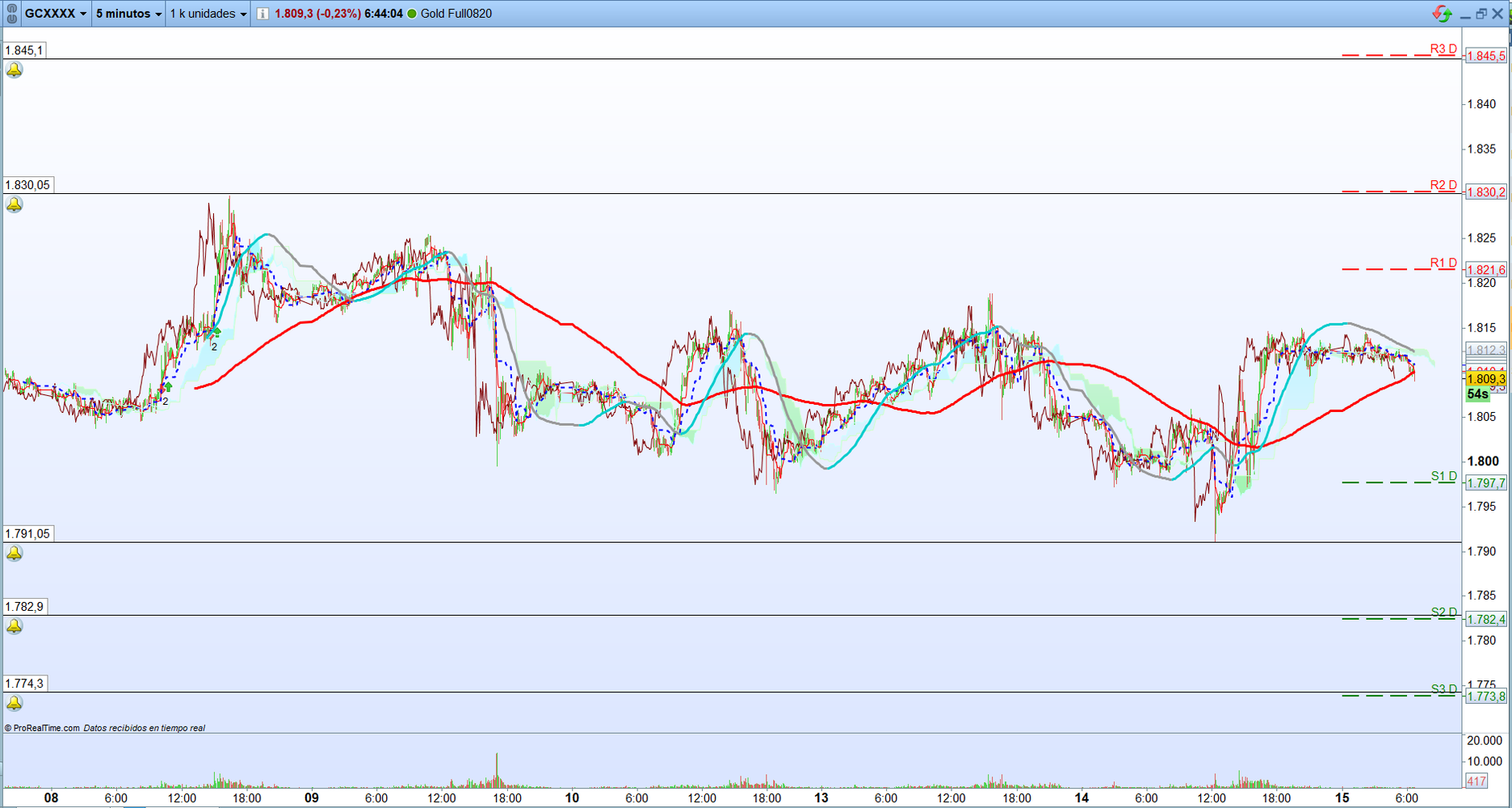
Task: Restore the chart window size
Action: pyautogui.click(x=1481, y=14)
